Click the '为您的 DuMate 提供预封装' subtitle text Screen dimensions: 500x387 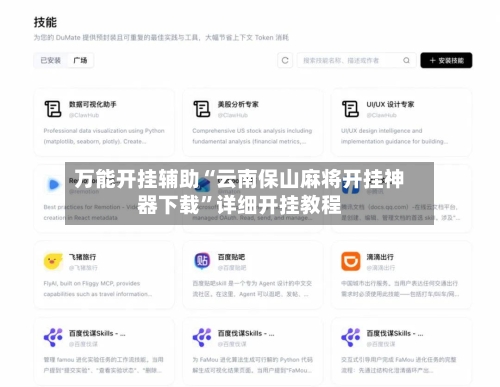[161, 37]
